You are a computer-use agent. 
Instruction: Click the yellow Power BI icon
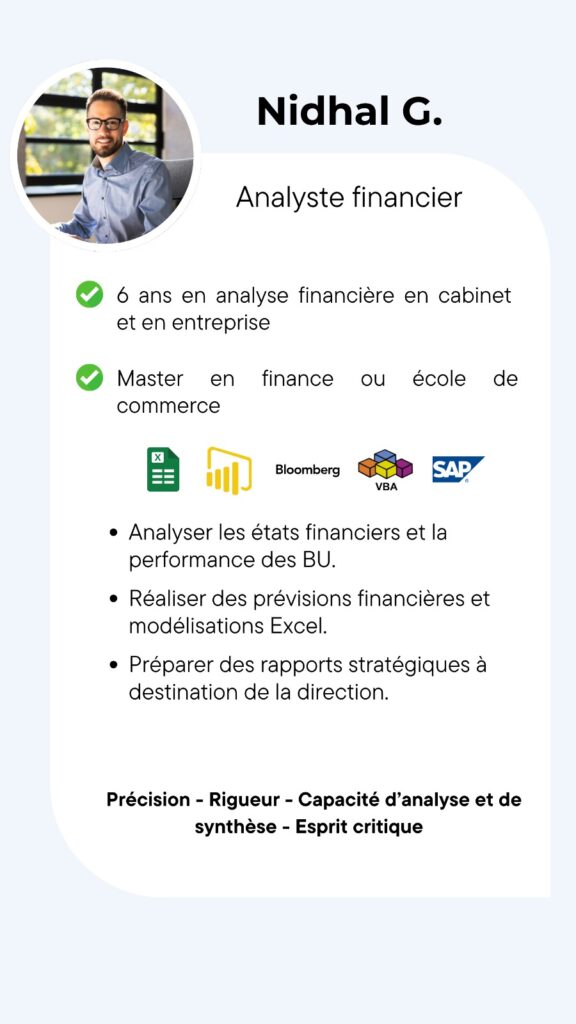pos(229,470)
